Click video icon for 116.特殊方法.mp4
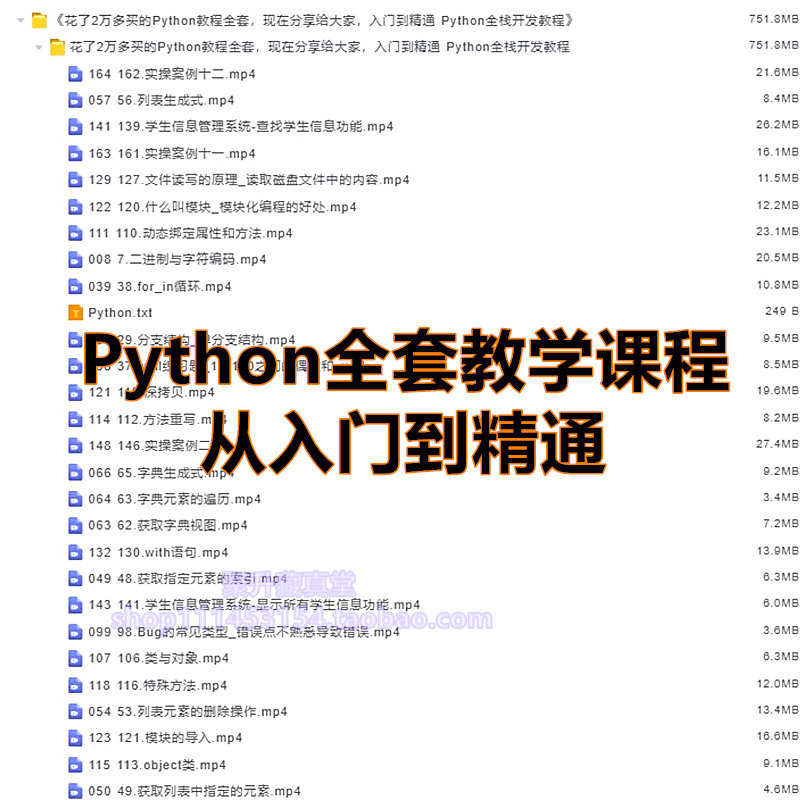This screenshot has width=800, height=800. coord(75,685)
